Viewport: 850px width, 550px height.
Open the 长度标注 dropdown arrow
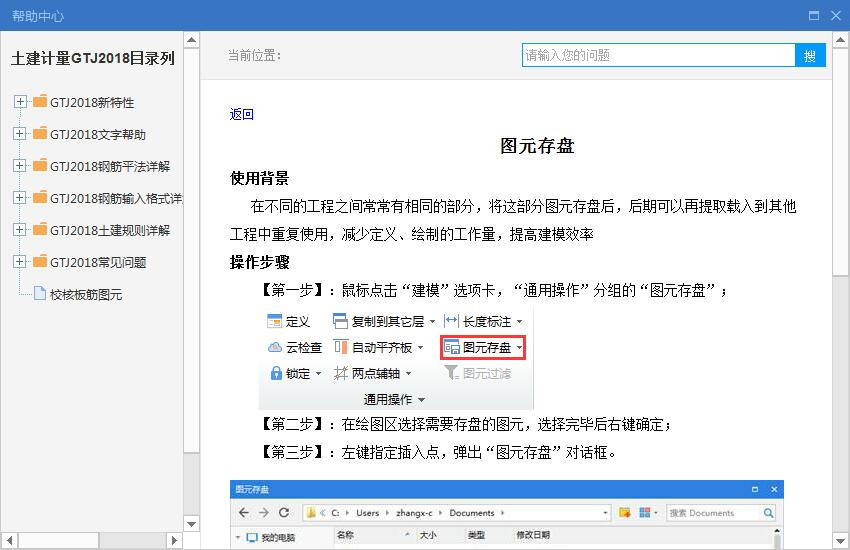coord(519,321)
